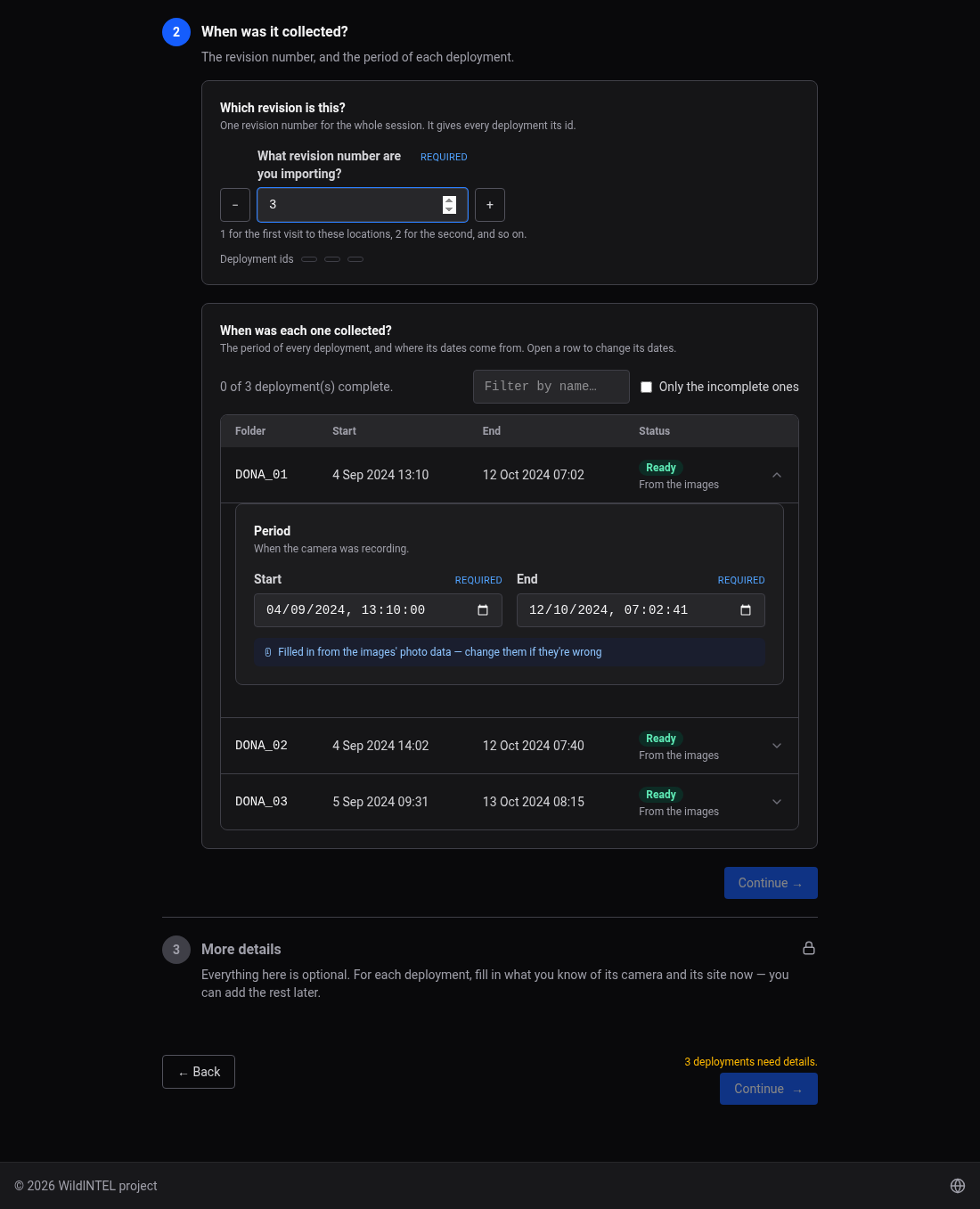Click the lock icon beside More details
This screenshot has height=1209, width=980.
tap(809, 948)
